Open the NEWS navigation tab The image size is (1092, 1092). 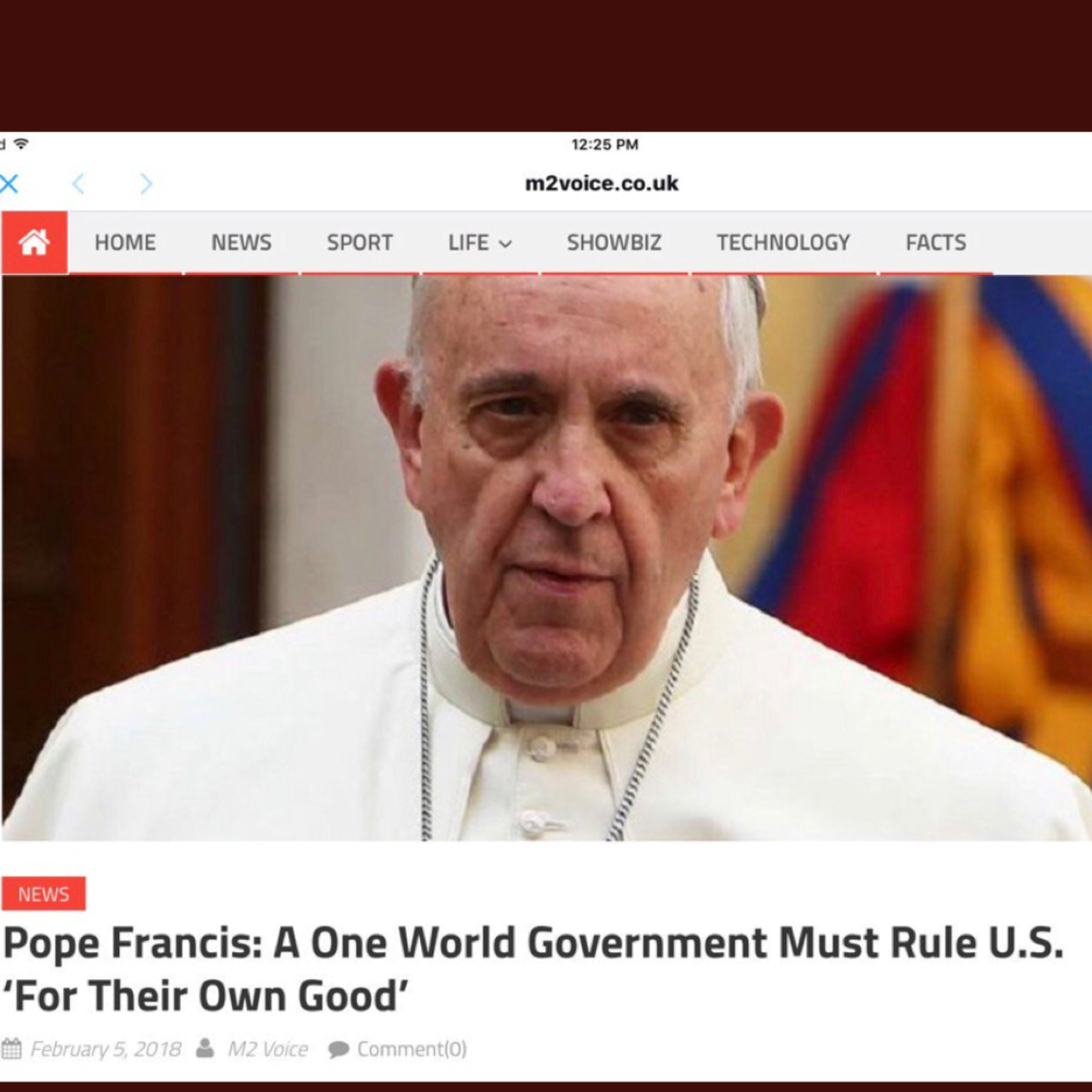click(x=241, y=242)
